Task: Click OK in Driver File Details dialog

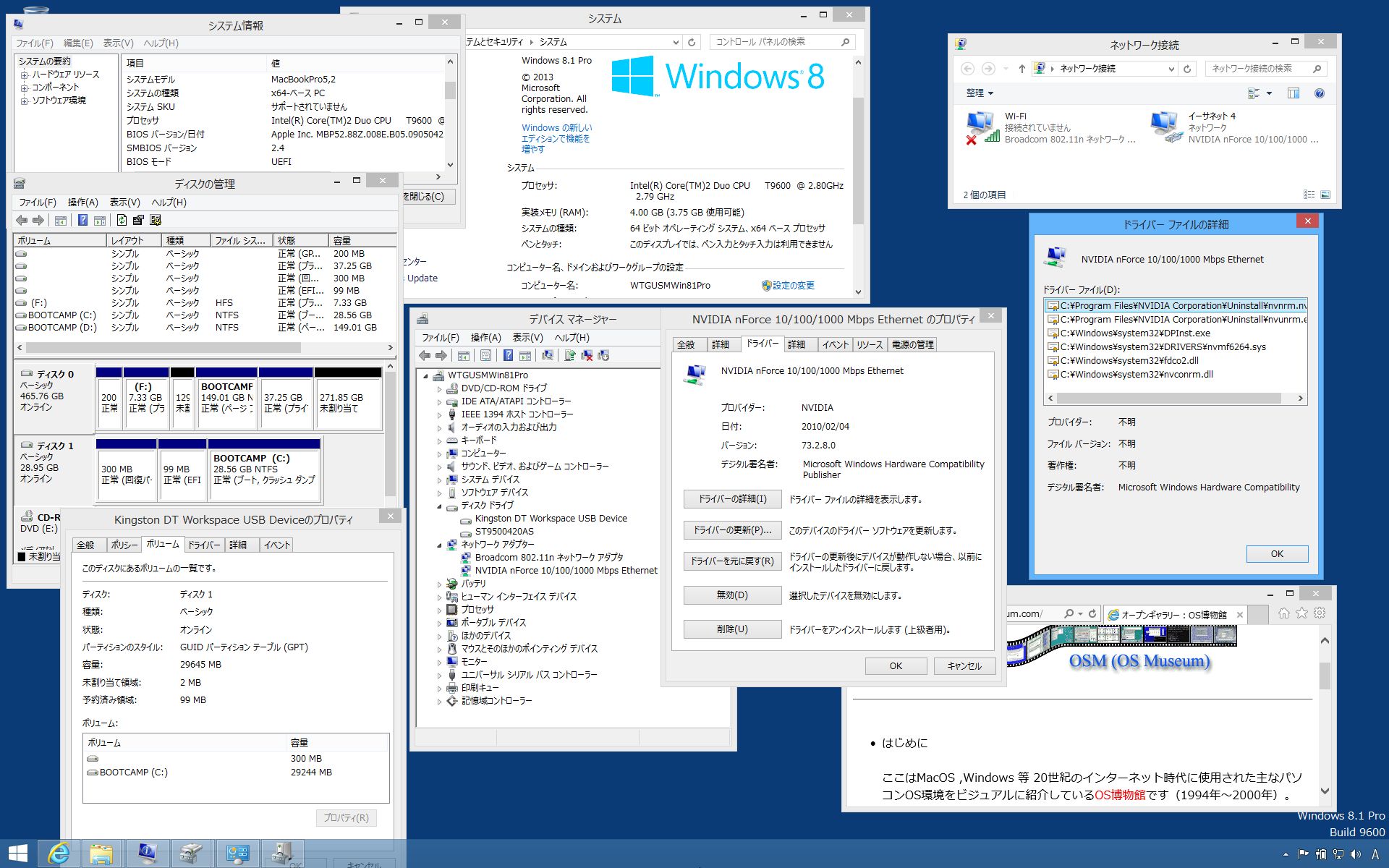Action: [x=1277, y=554]
